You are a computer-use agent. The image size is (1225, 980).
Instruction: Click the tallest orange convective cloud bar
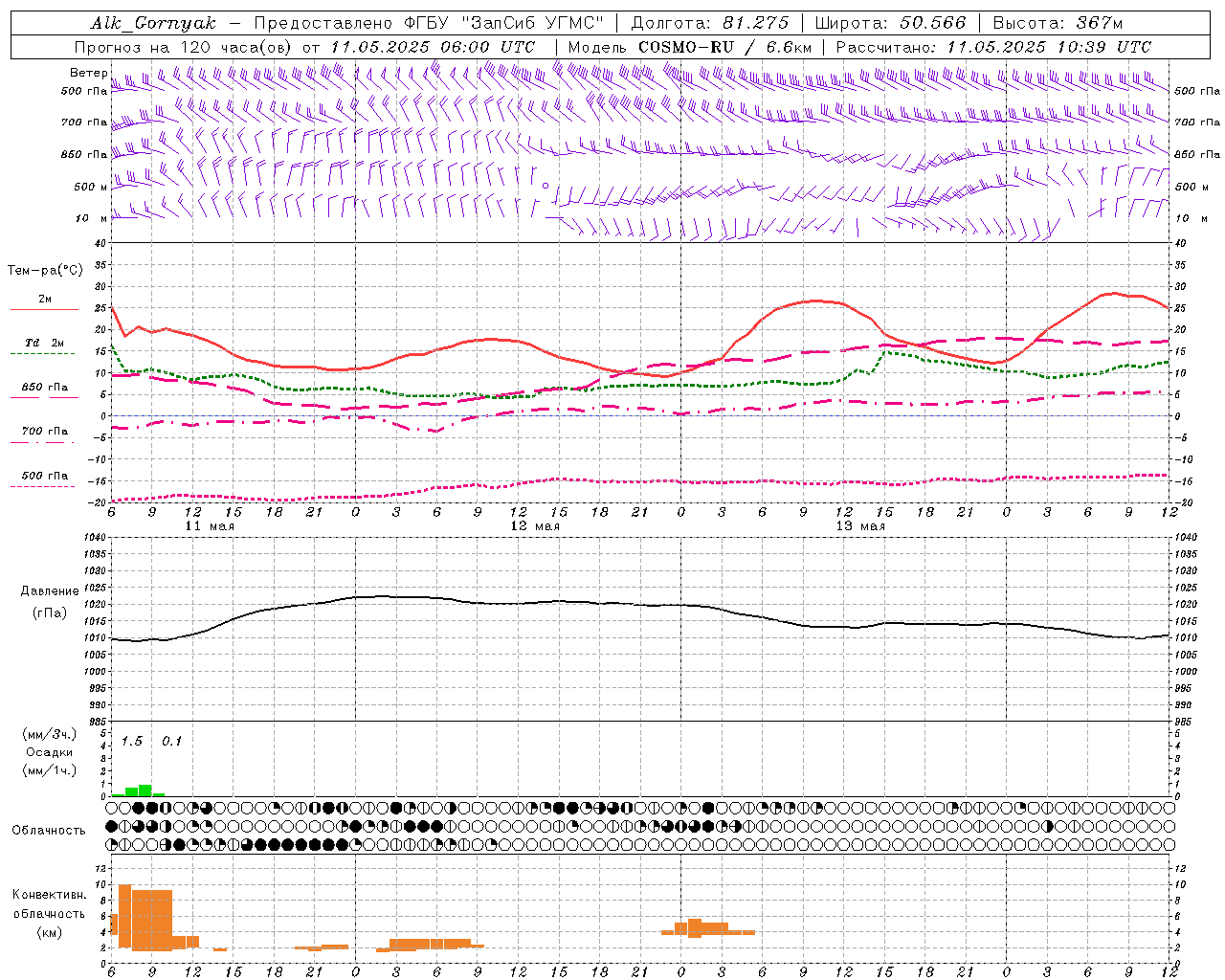[x=124, y=916]
